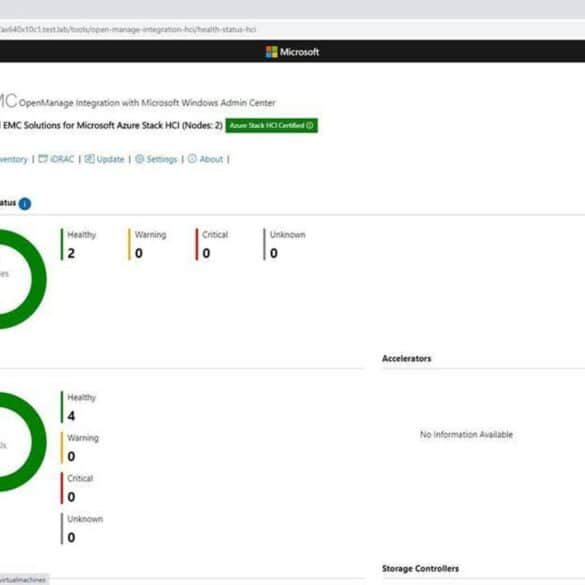Open the Update tab link

coord(104,159)
